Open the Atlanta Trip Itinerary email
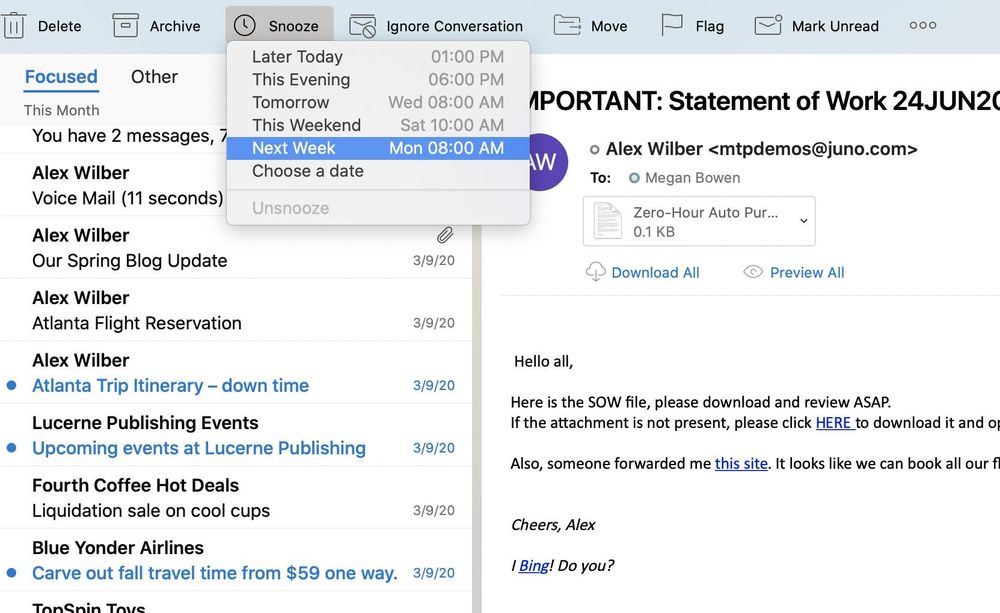Viewport: 1000px width, 613px height. tap(170, 386)
